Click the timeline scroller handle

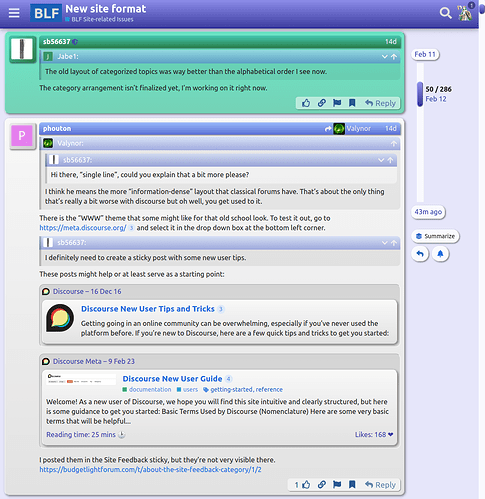[420, 94]
